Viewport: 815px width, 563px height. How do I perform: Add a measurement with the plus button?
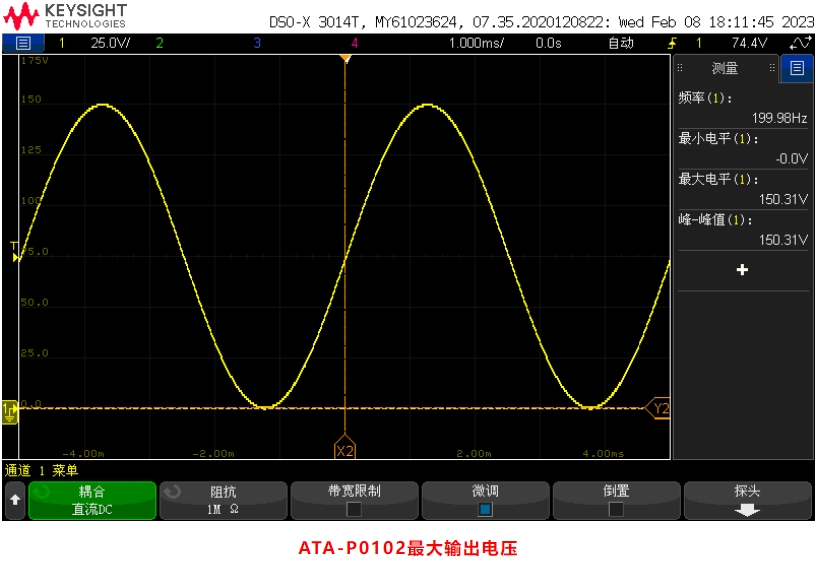pyautogui.click(x=742, y=269)
